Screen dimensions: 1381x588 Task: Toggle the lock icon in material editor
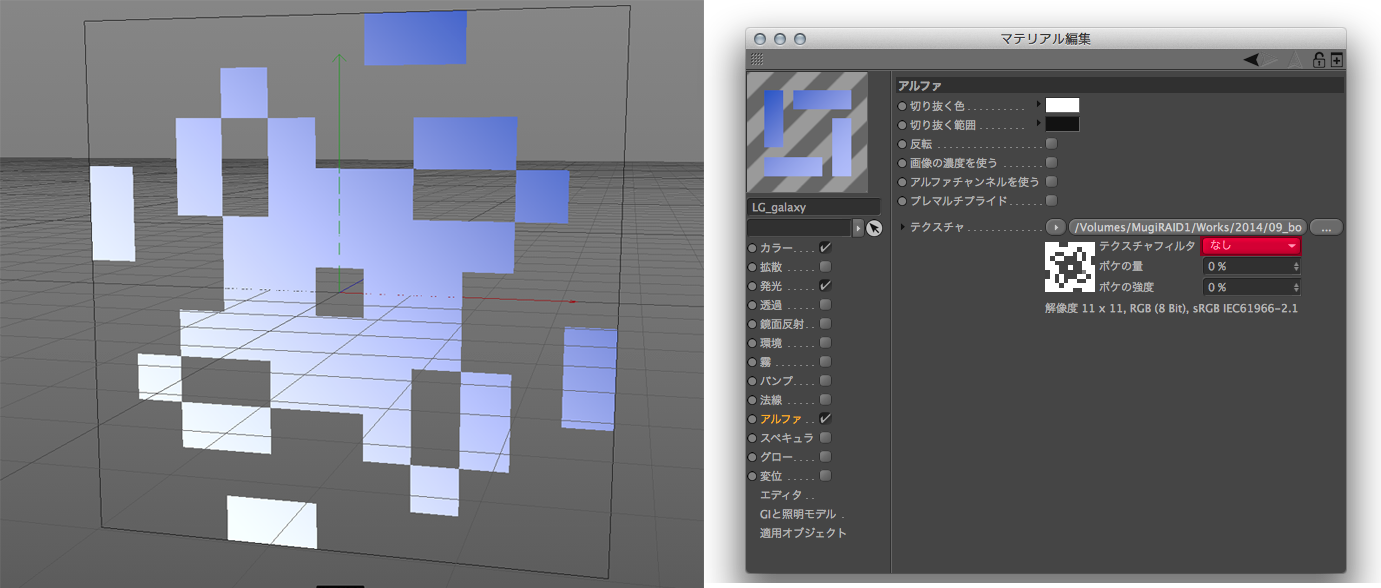[1319, 60]
